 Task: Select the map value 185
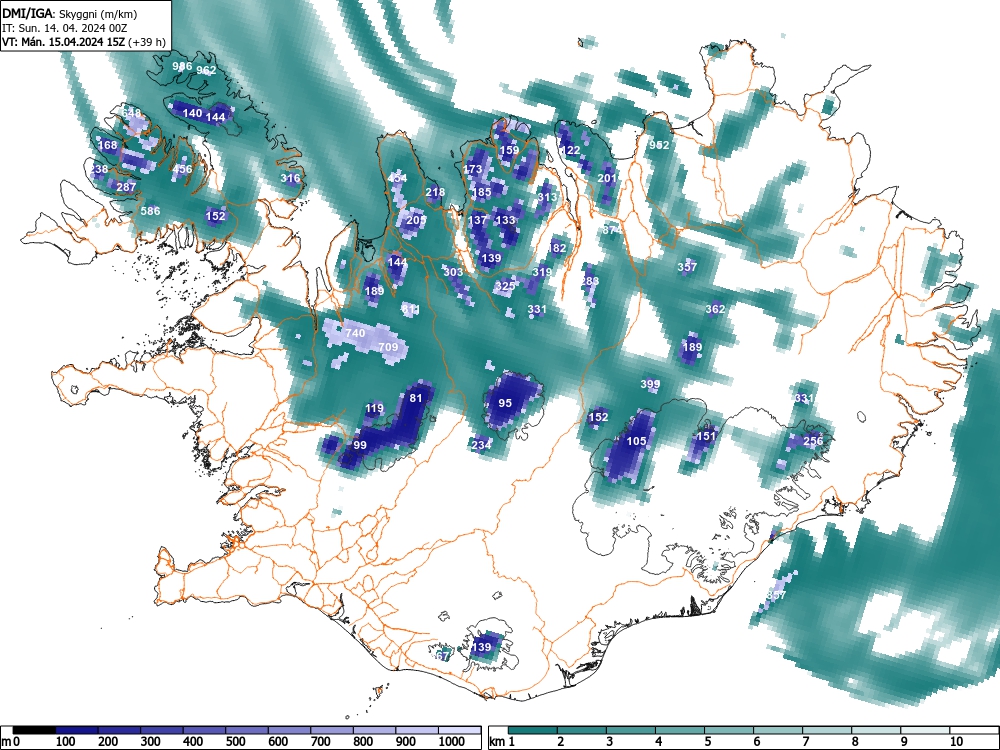click(x=482, y=192)
